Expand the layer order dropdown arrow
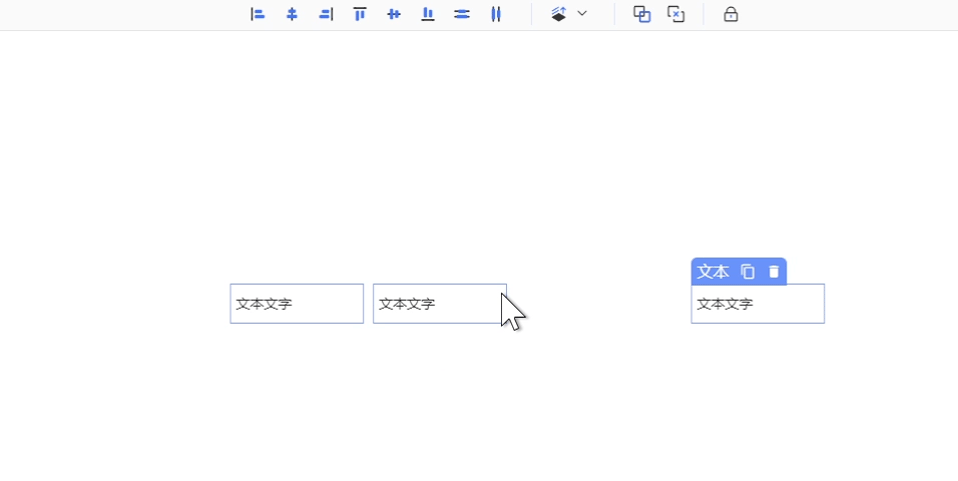This screenshot has height=481, width=958. [582, 14]
